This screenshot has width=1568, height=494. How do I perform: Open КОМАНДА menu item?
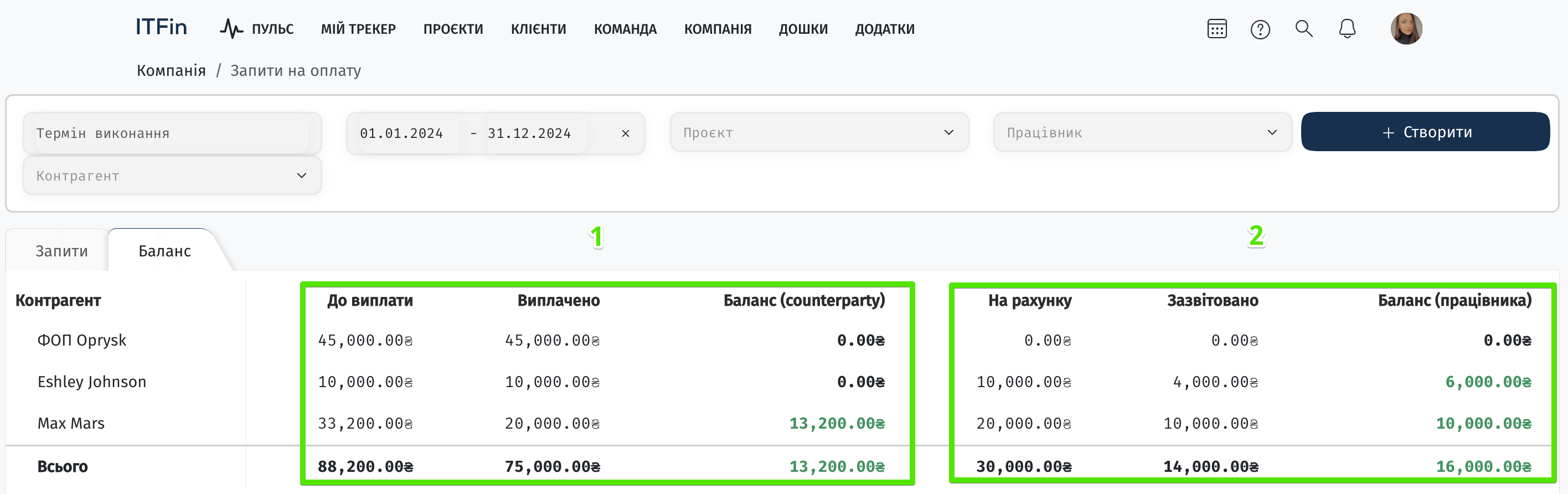(625, 29)
